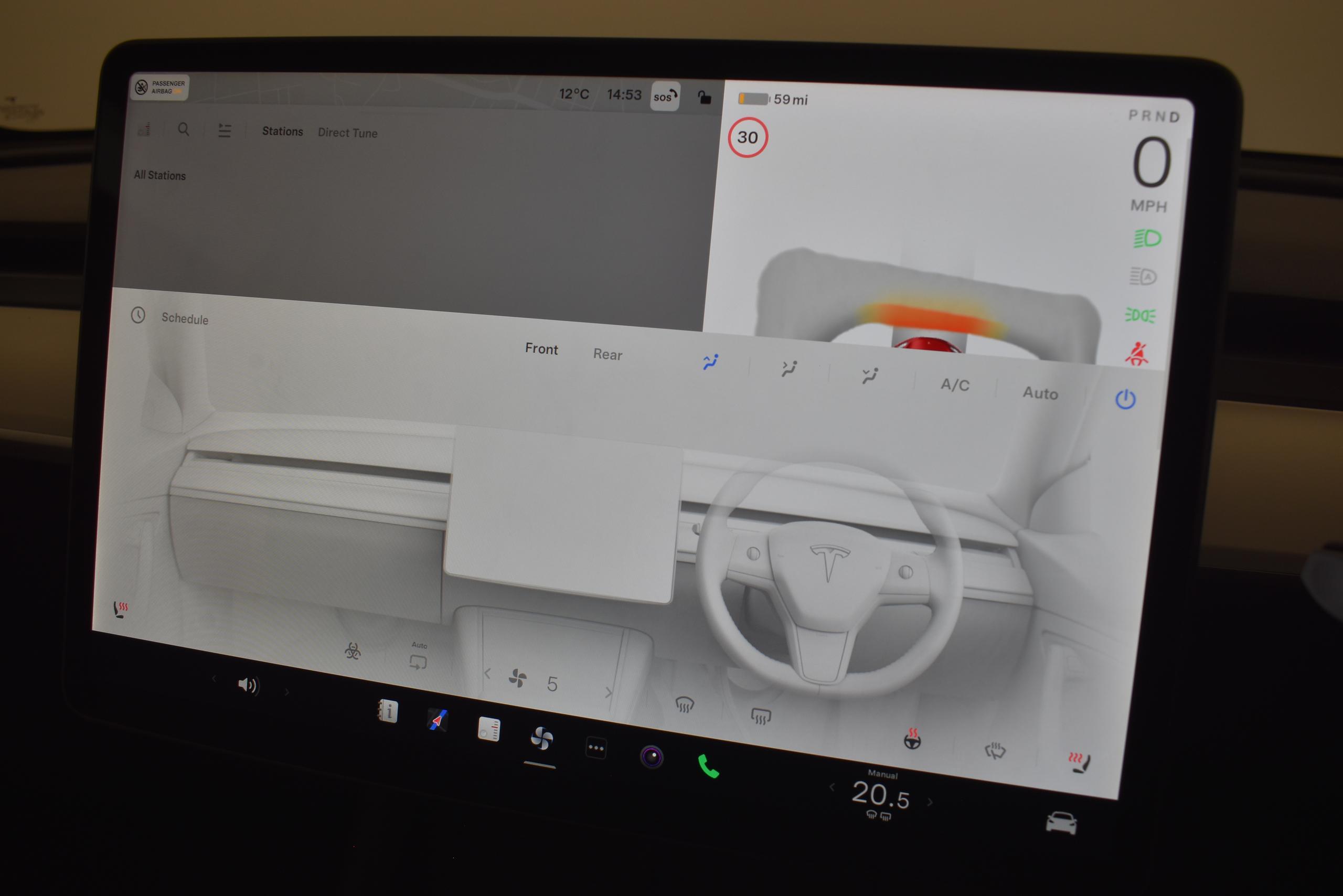Open the owner's manual icon
The width and height of the screenshot is (1343, 896).
[388, 711]
